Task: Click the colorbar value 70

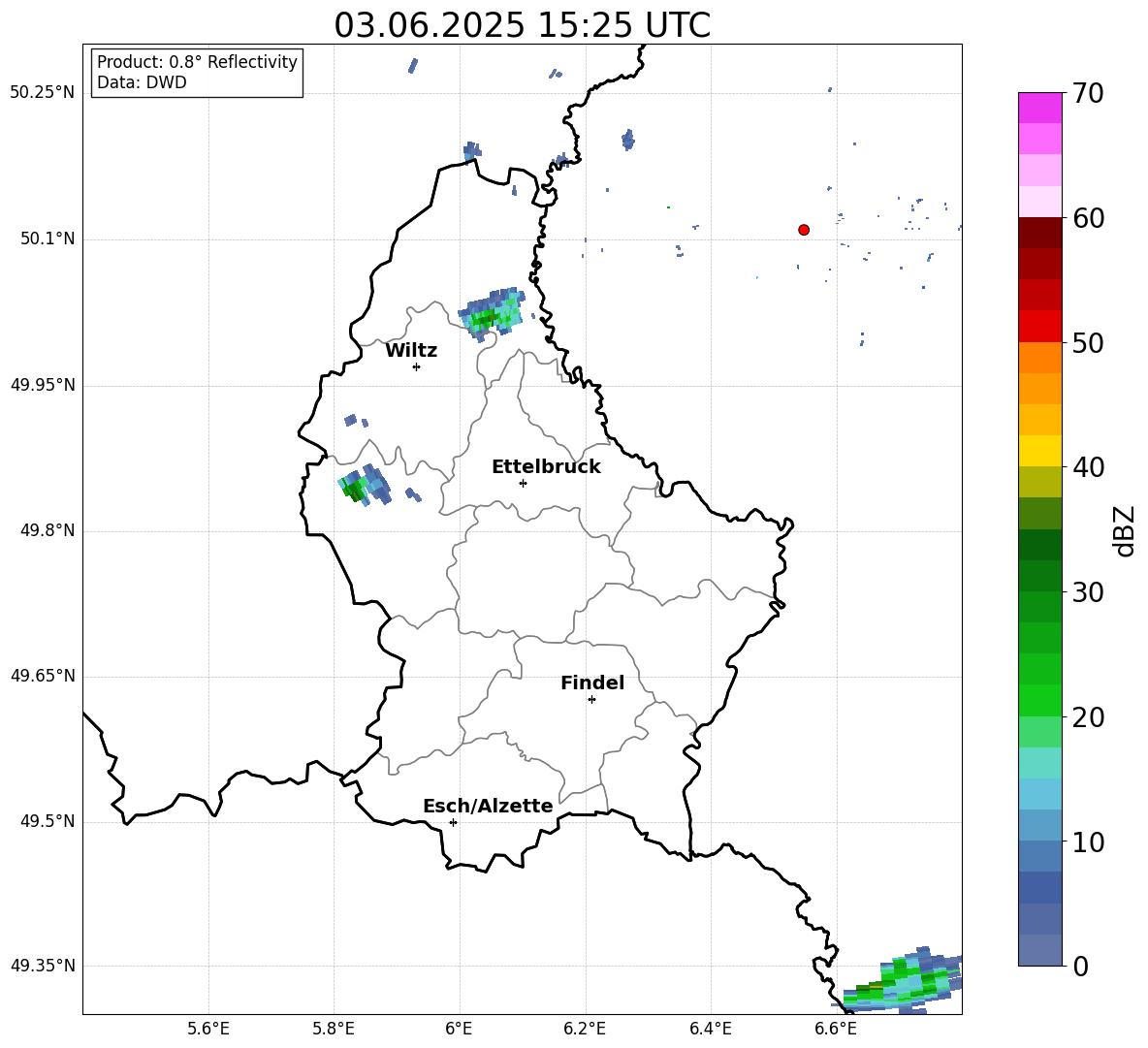Action: point(1088,93)
